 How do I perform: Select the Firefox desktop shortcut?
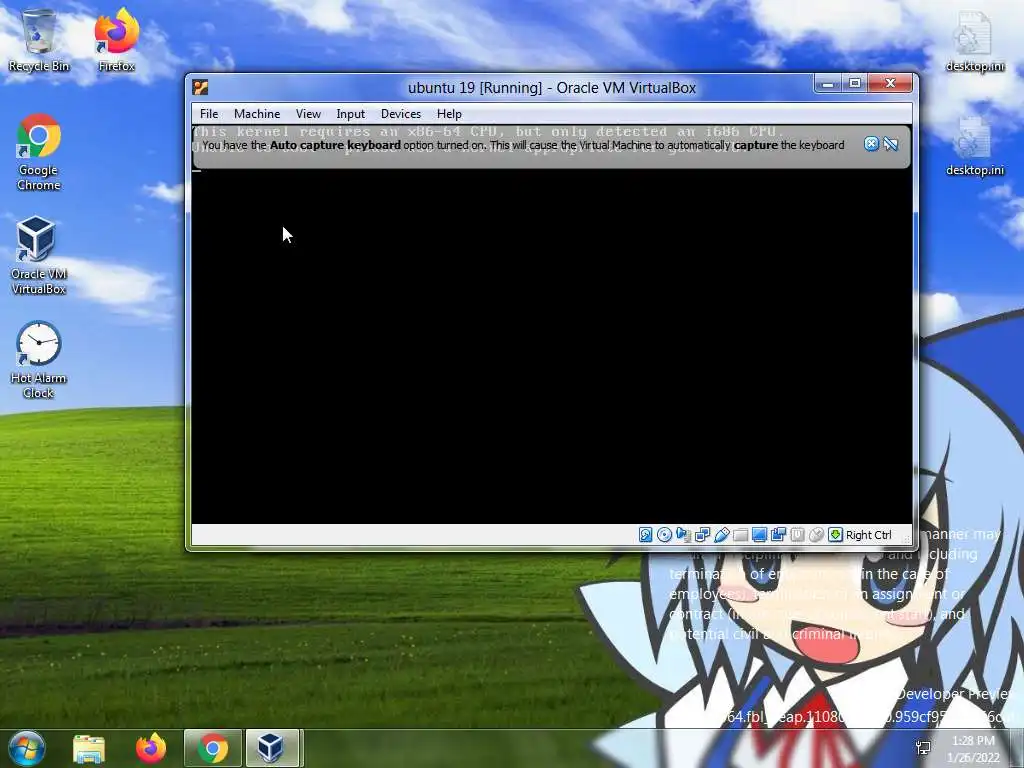pos(116,40)
